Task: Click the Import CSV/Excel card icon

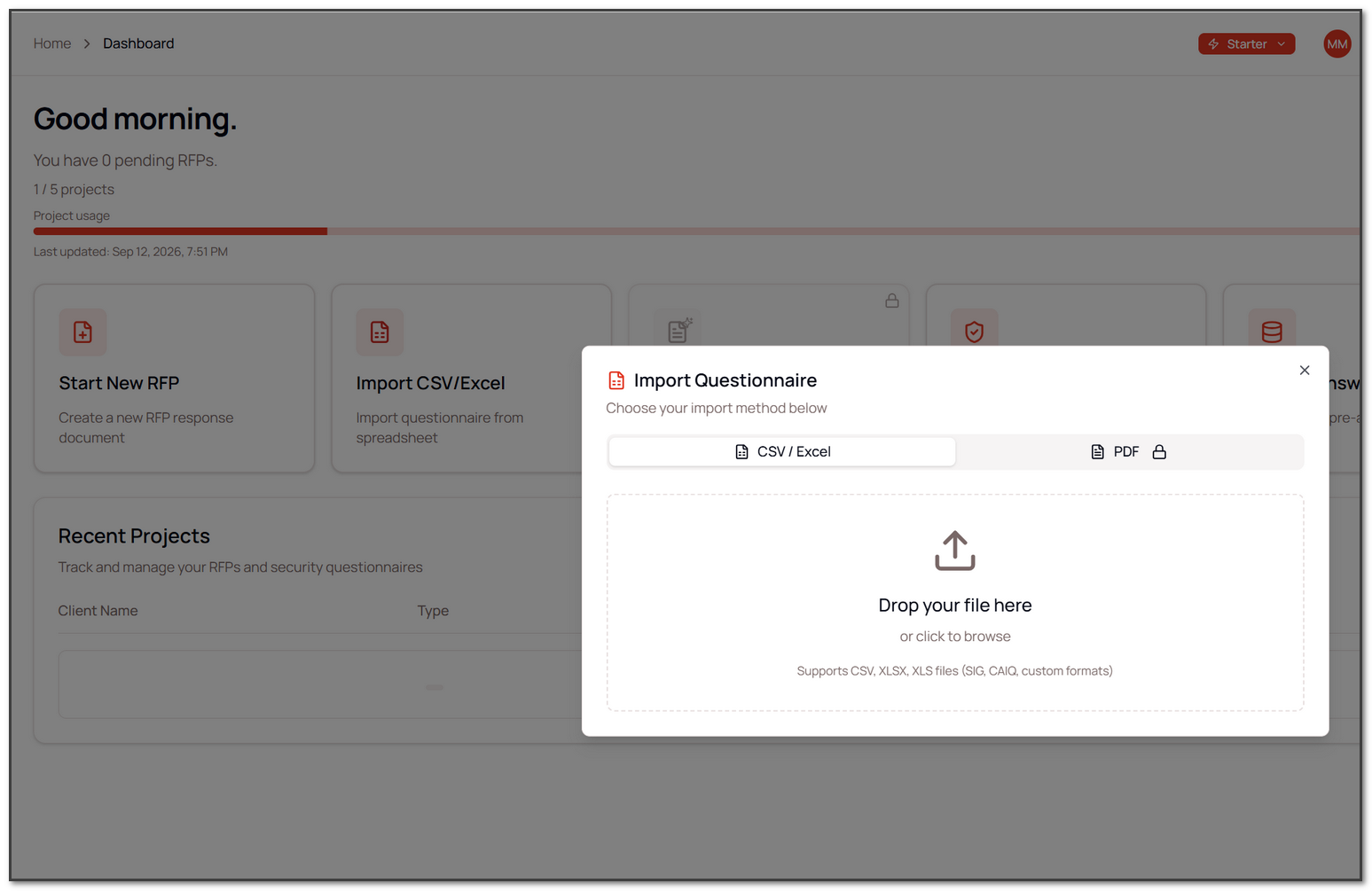Action: pos(380,332)
